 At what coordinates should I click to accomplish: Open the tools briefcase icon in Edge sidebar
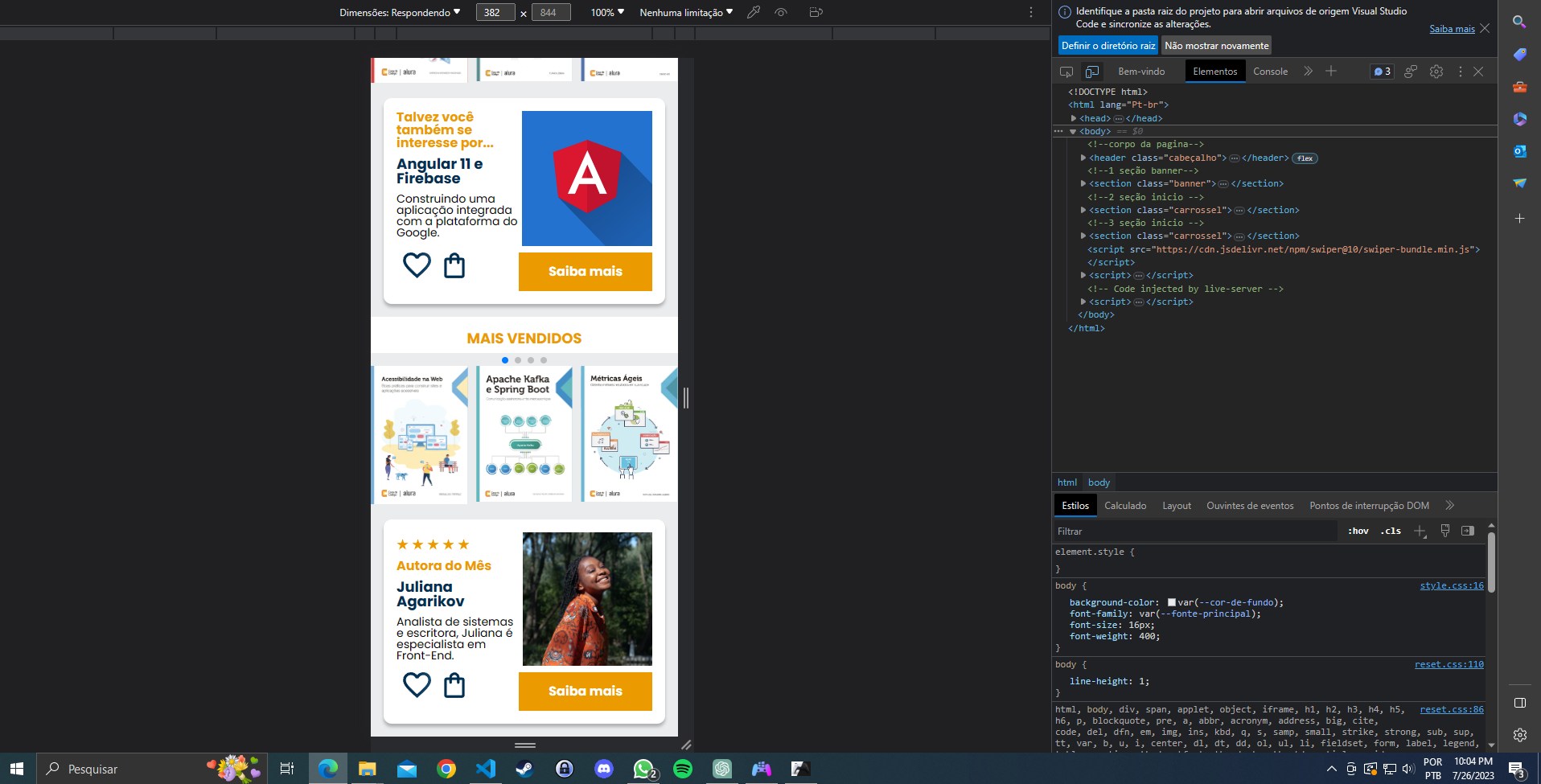point(1519,87)
